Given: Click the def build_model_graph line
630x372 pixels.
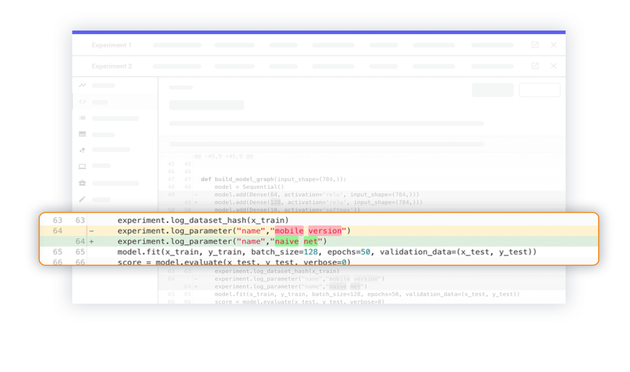Looking at the screenshot, I should 273,179.
